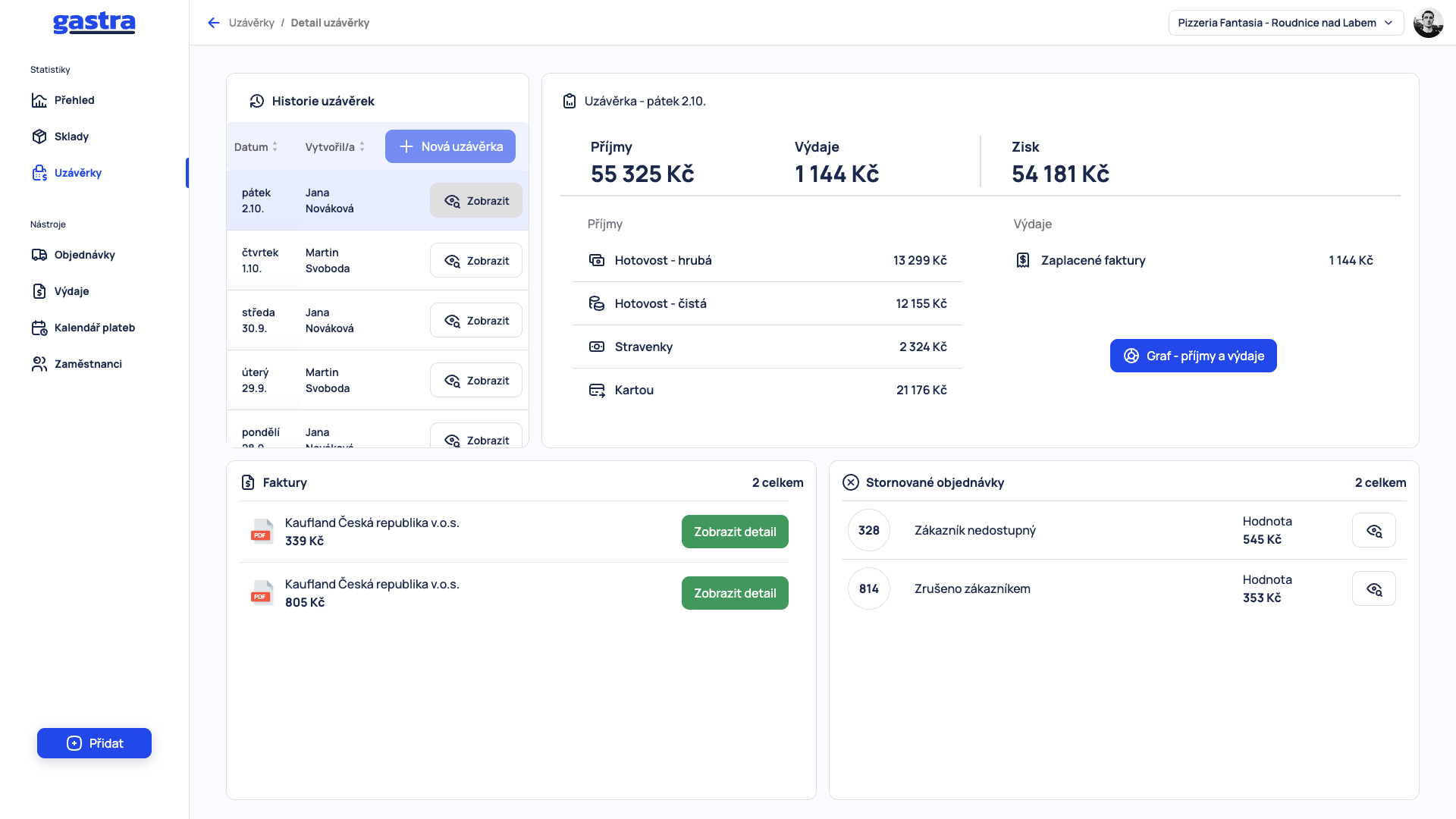Click the Faktury document icon
Screen dimensions: 1456x819
click(x=248, y=482)
